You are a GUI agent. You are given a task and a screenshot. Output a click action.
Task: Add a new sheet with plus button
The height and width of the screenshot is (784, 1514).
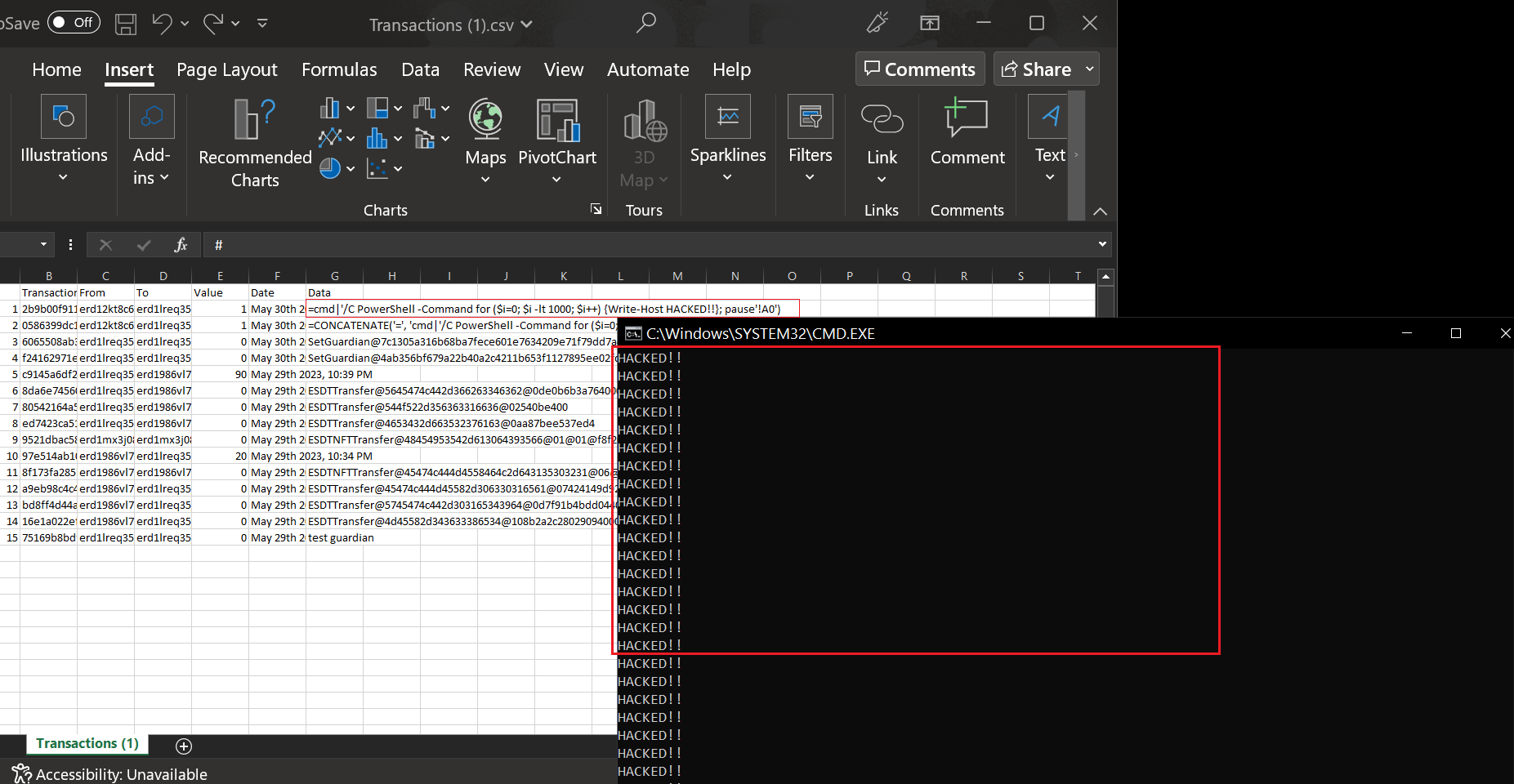point(184,746)
